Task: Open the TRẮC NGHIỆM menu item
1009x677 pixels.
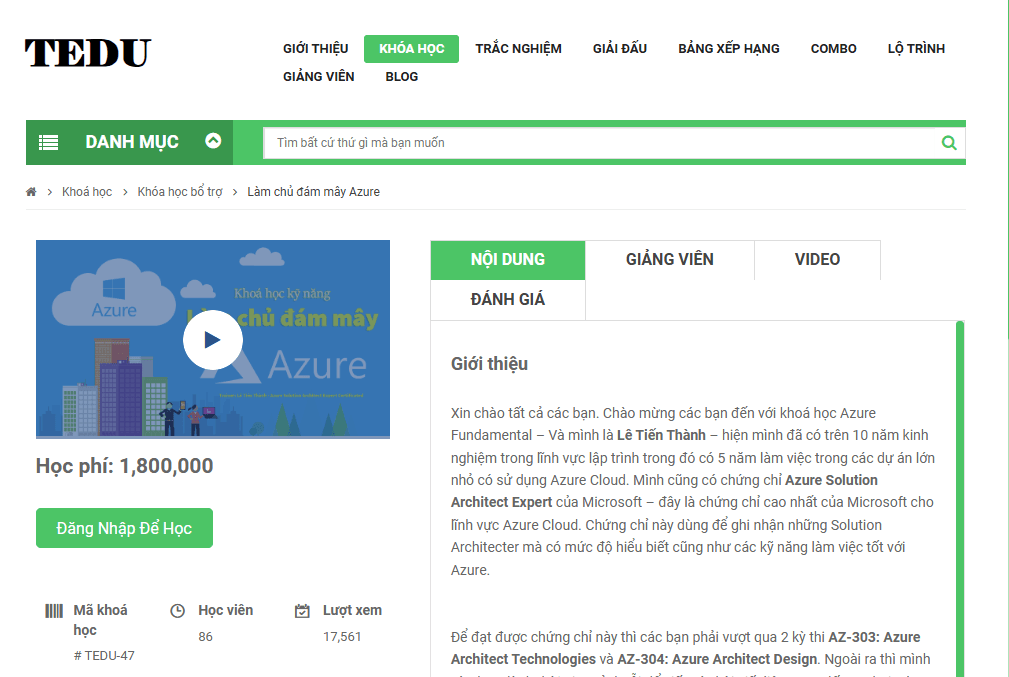Action: pos(518,49)
